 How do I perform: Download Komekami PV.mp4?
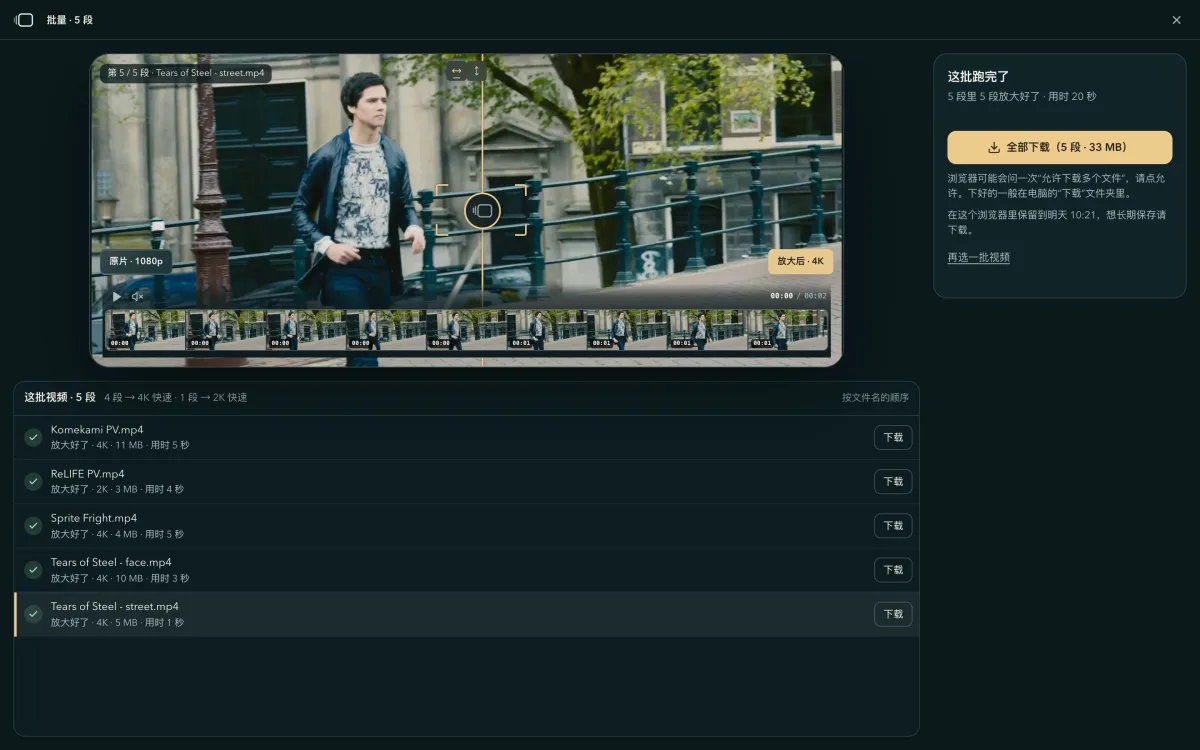(x=893, y=437)
